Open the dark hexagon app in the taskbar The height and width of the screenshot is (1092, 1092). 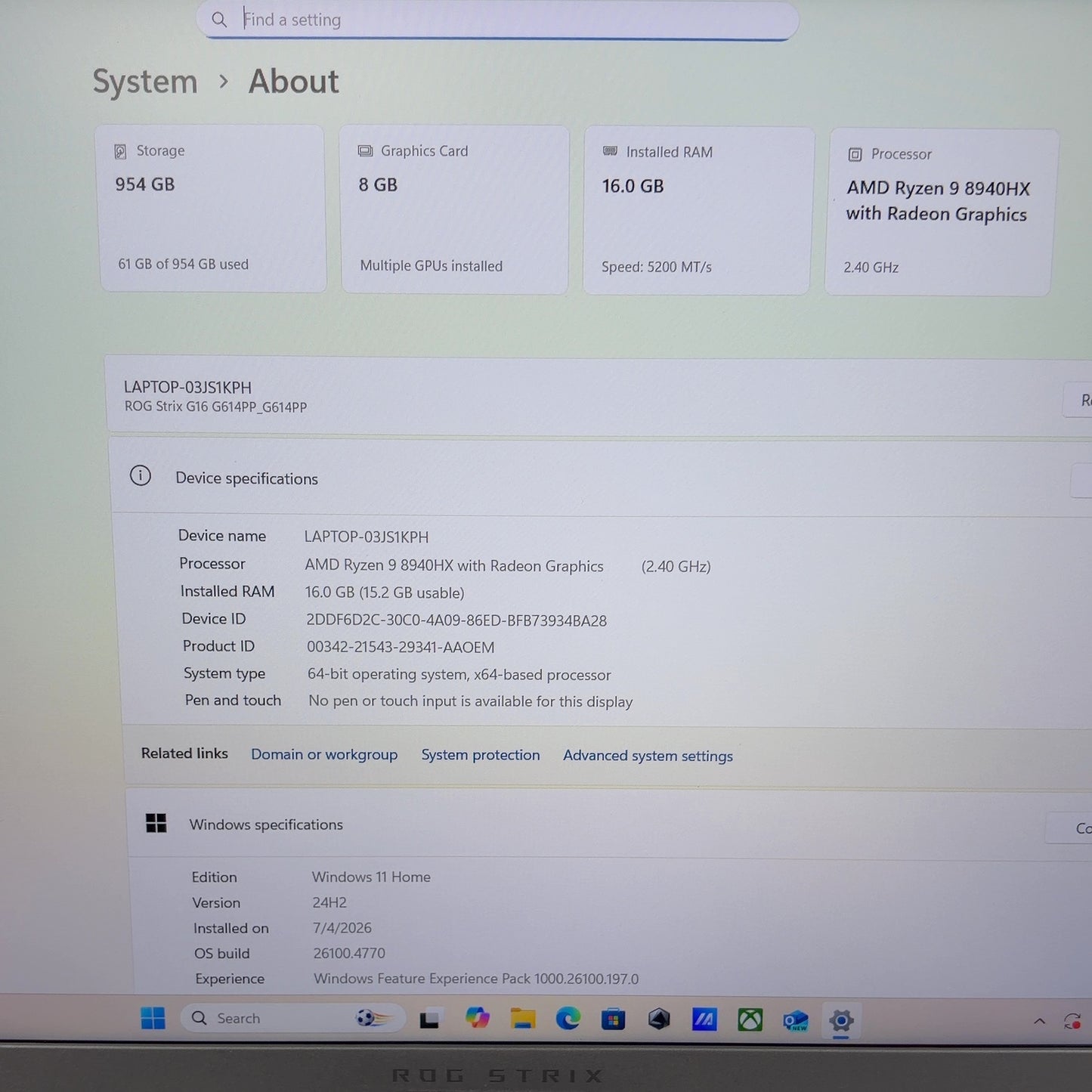point(659,1020)
